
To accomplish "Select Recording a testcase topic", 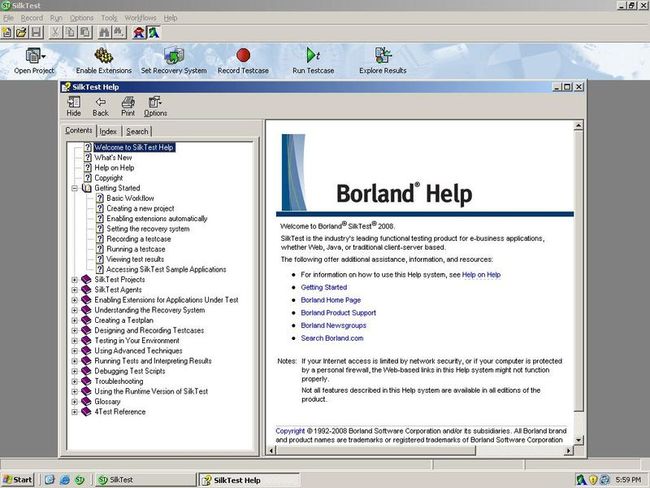I will tap(138, 239).
